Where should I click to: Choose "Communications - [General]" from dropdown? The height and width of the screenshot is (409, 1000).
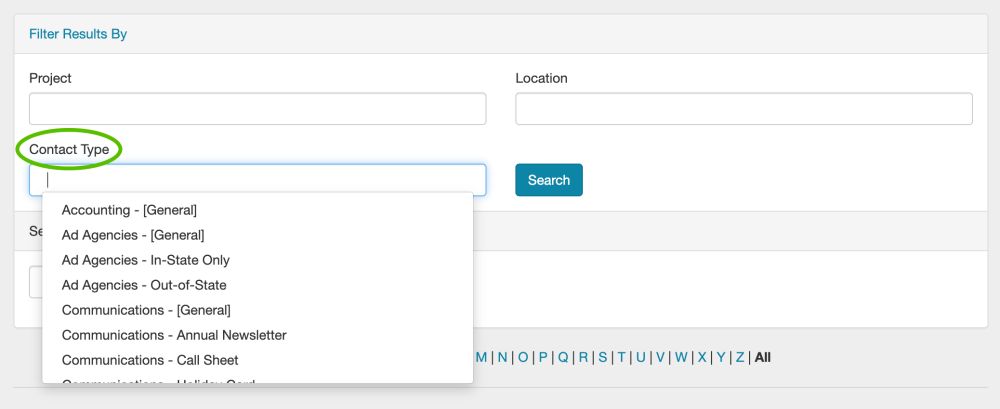pyautogui.click(x=146, y=310)
